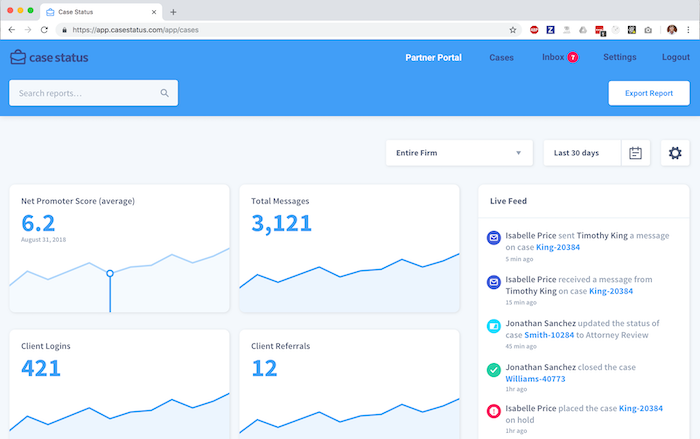700x439 pixels.
Task: Click the red on-hold alert icon
Action: [494, 411]
